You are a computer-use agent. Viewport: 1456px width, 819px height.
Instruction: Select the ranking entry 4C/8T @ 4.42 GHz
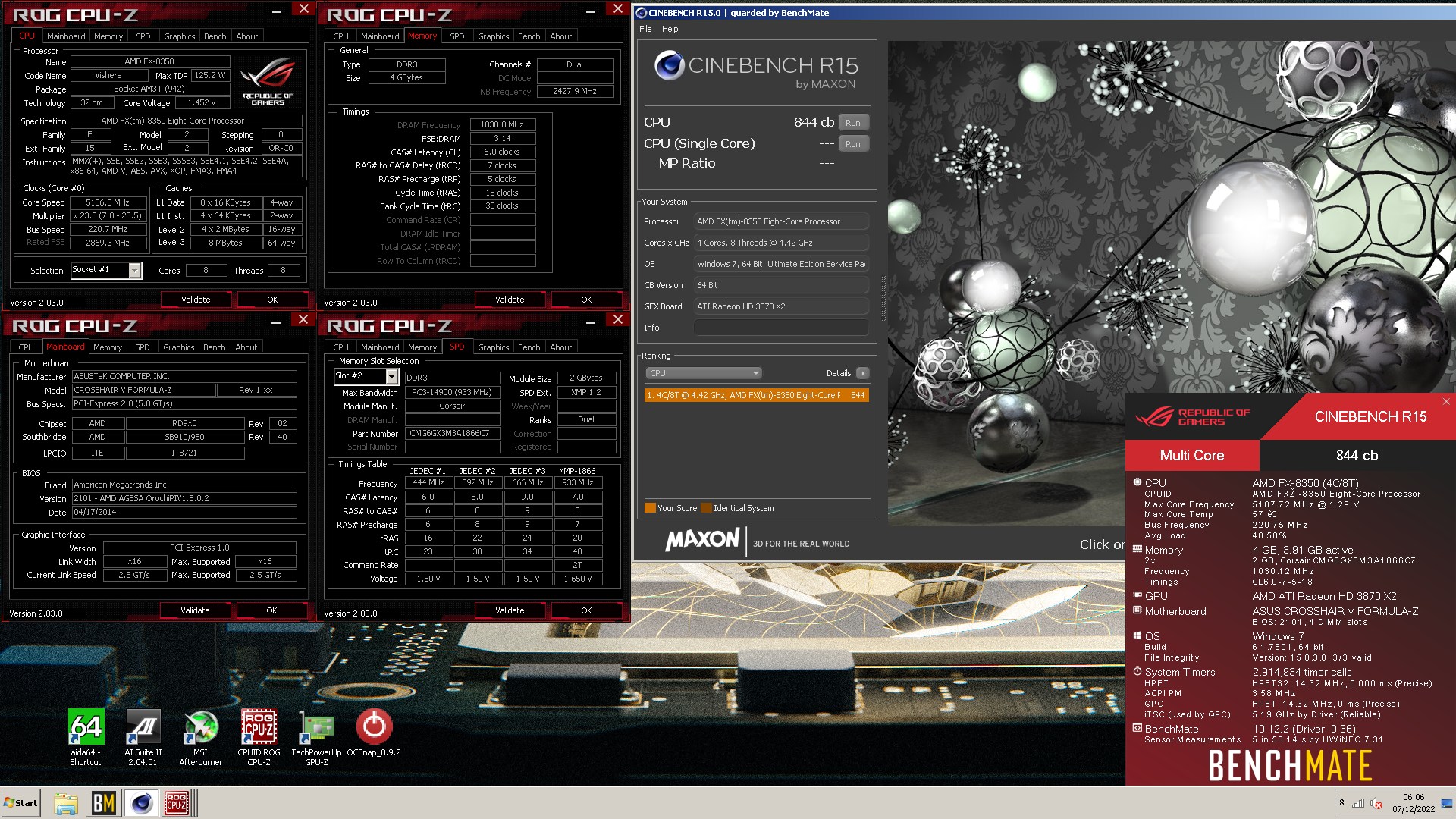(x=756, y=395)
